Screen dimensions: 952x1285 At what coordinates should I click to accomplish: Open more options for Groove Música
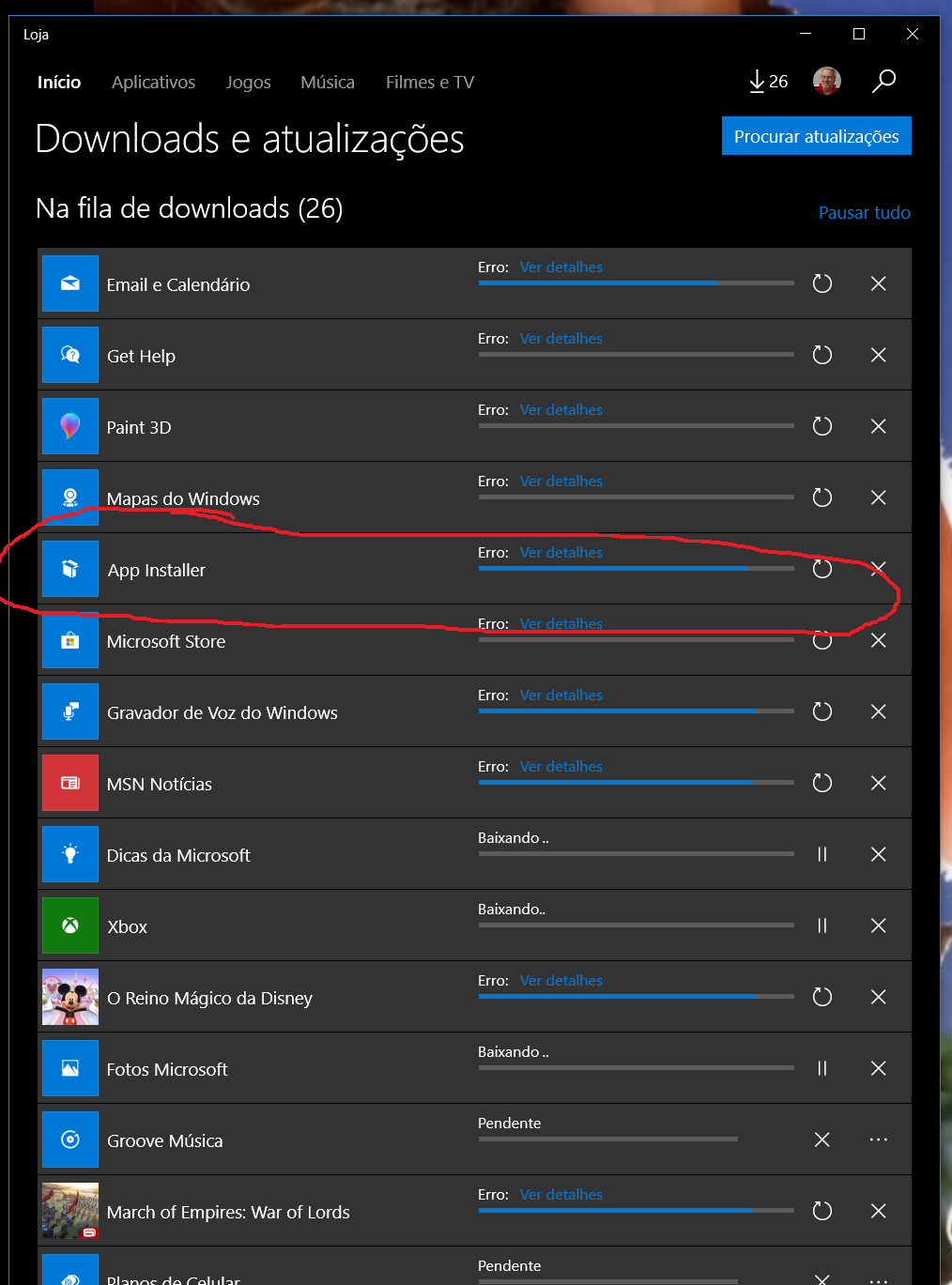coord(878,1140)
